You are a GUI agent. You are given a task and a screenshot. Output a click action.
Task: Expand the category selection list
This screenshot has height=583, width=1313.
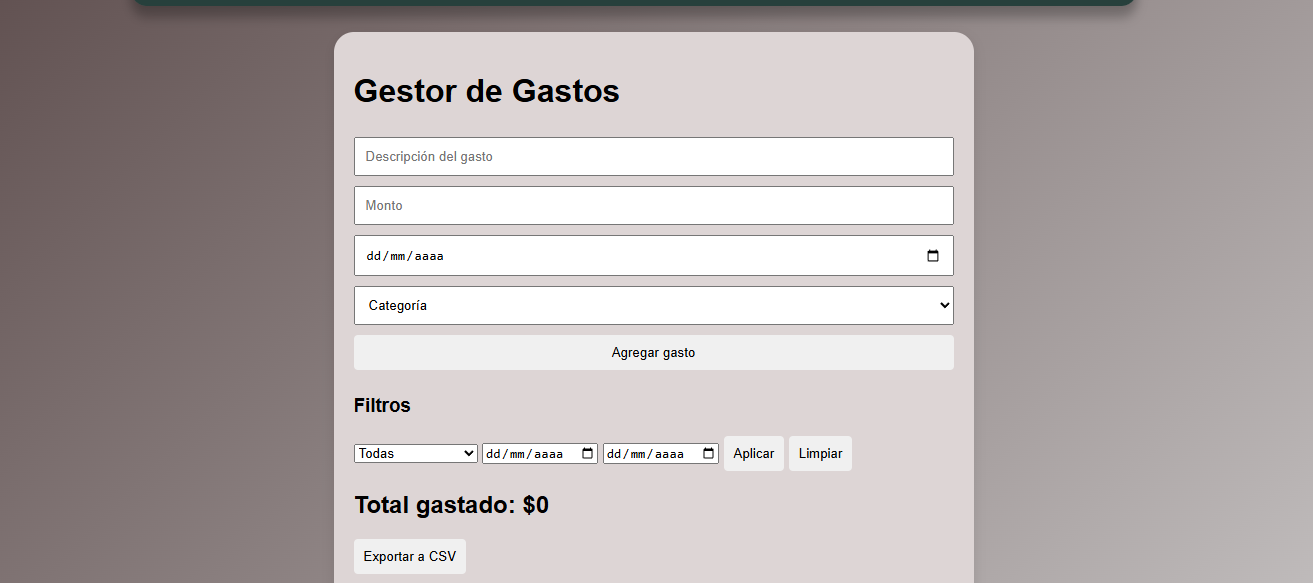pos(654,305)
